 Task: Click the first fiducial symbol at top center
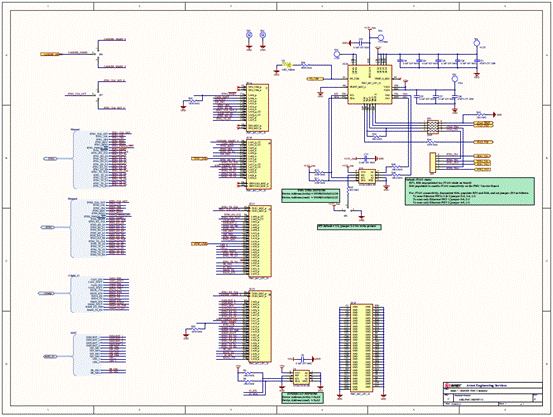point(249,35)
